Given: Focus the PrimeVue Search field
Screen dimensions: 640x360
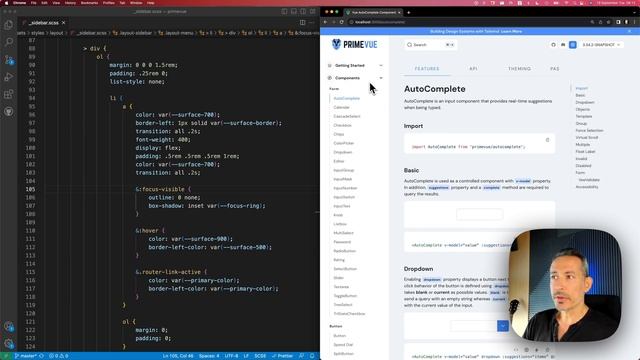Looking at the screenshot, I should click(x=431, y=45).
